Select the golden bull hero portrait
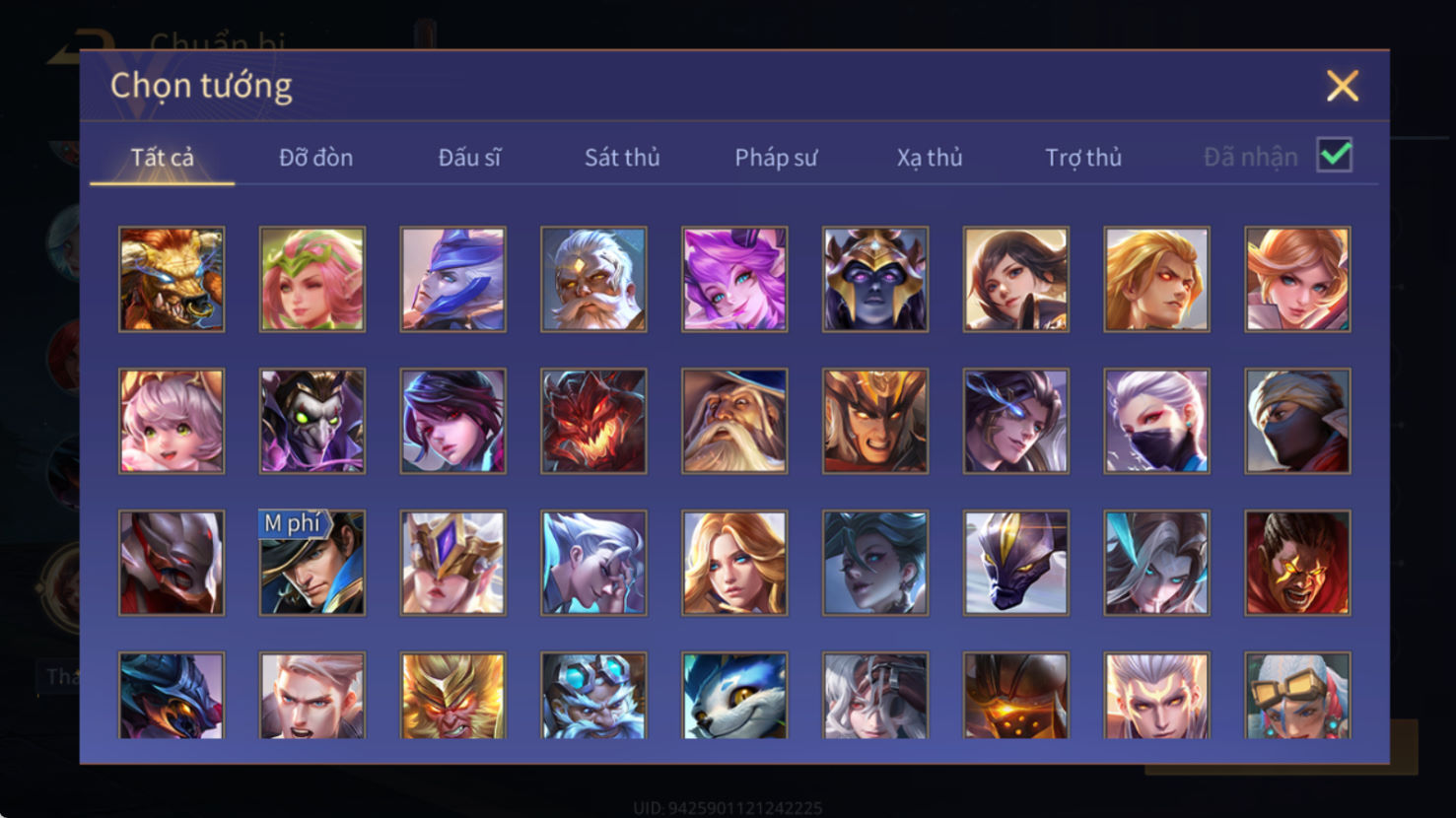 pyautogui.click(x=172, y=279)
